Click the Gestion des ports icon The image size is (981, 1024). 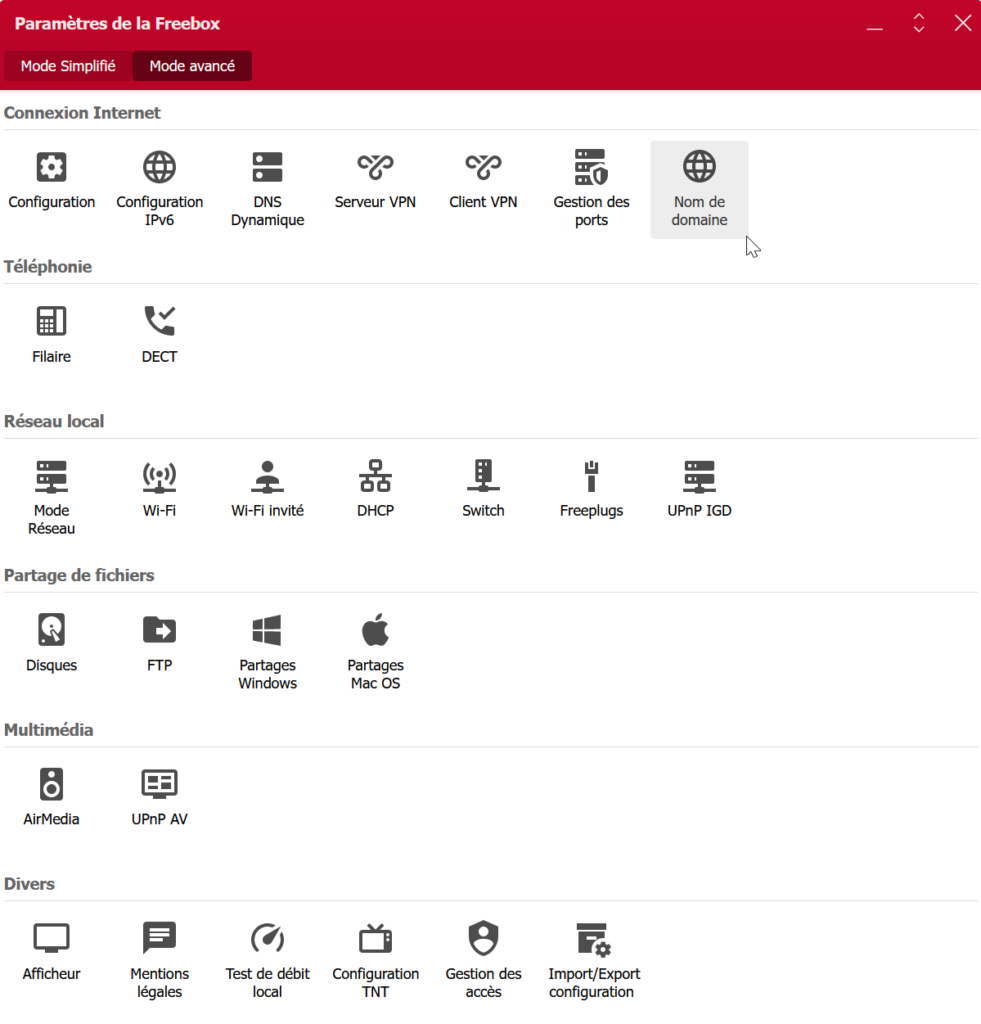(x=591, y=168)
